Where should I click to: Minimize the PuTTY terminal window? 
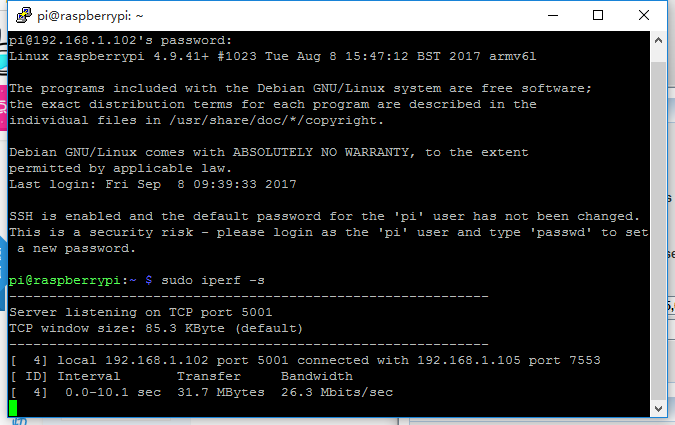[x=551, y=15]
